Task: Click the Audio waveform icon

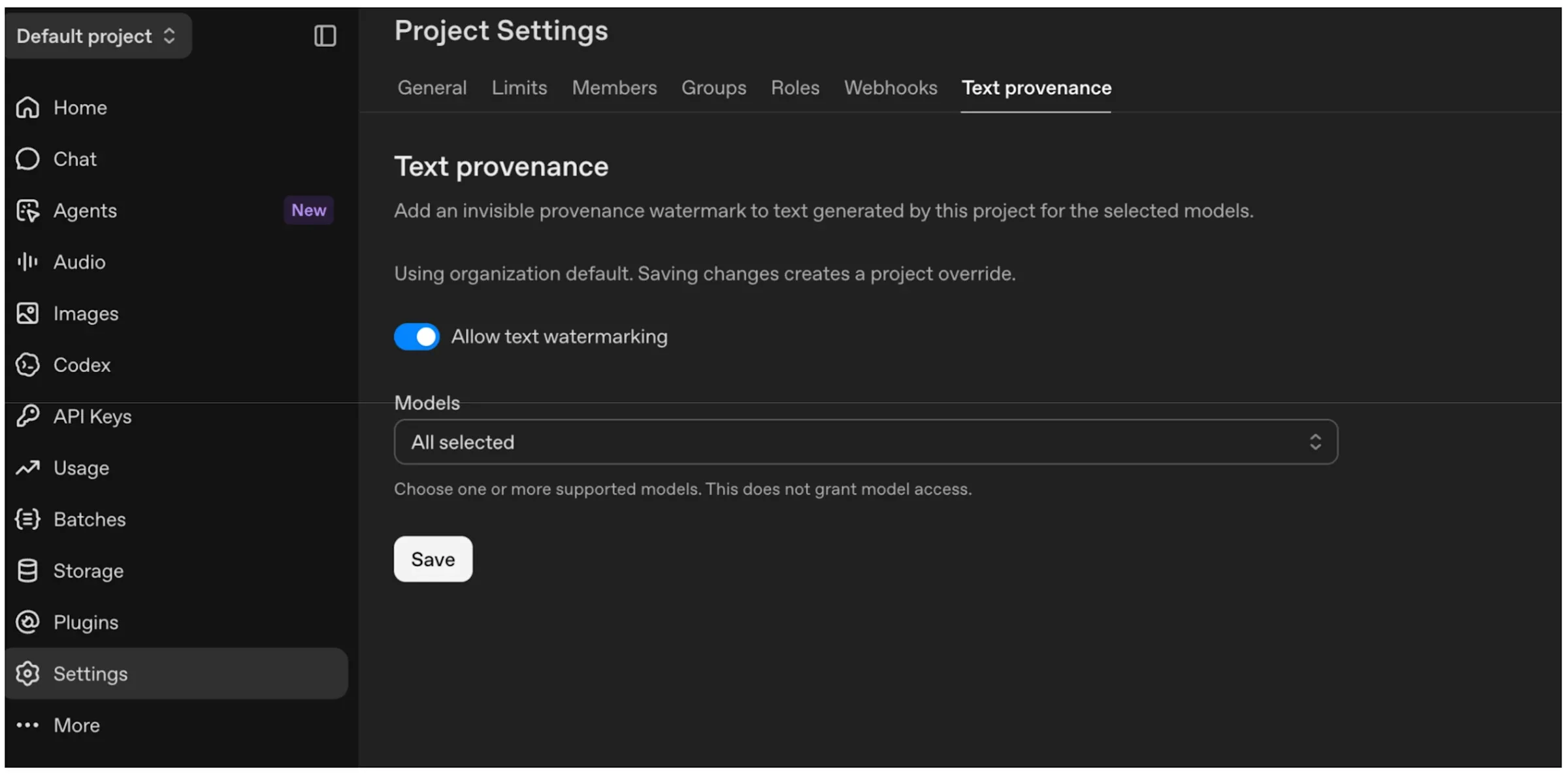Action: 27,262
